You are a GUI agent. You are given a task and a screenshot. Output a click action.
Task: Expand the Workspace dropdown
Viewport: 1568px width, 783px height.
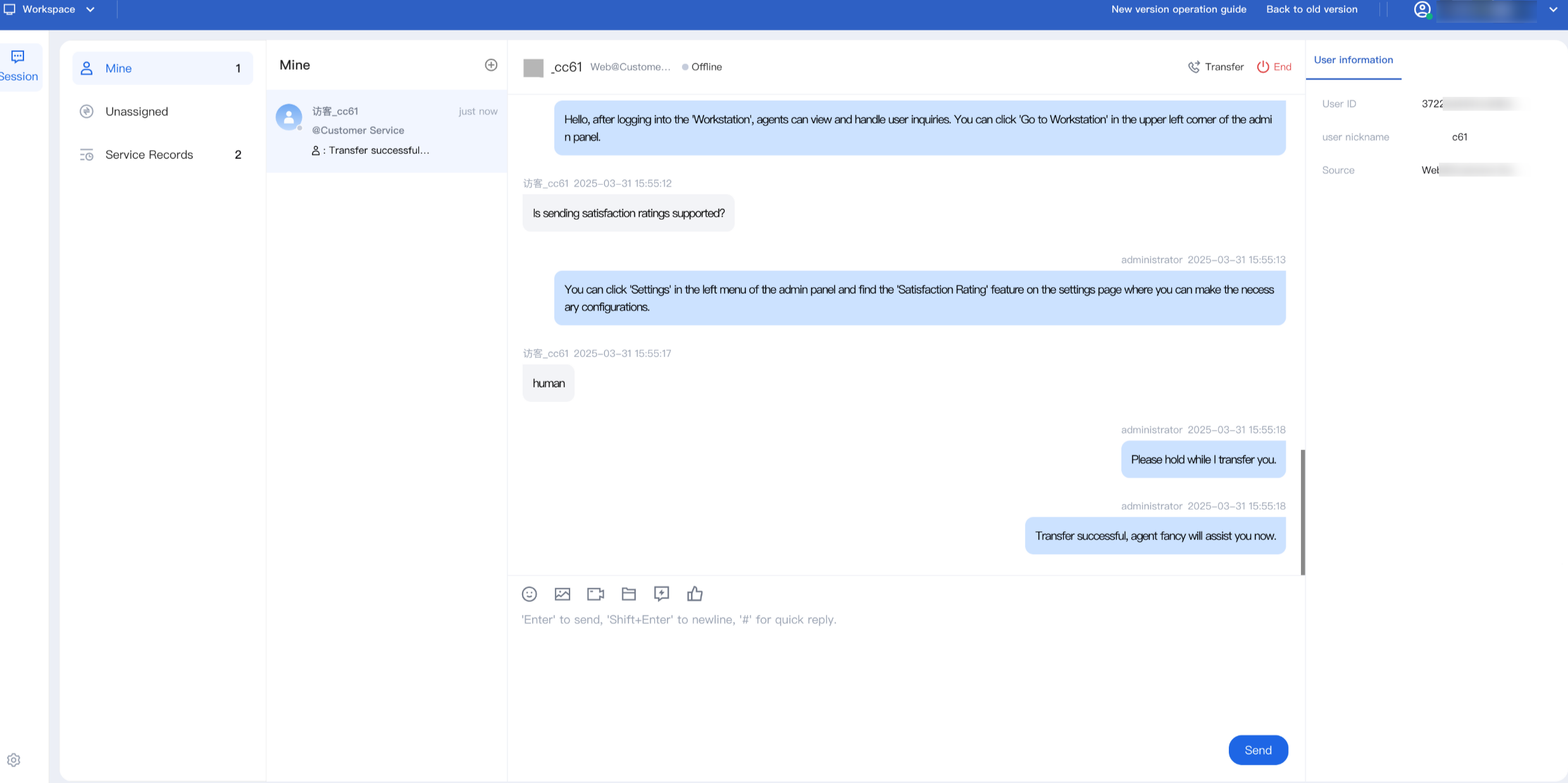(49, 9)
